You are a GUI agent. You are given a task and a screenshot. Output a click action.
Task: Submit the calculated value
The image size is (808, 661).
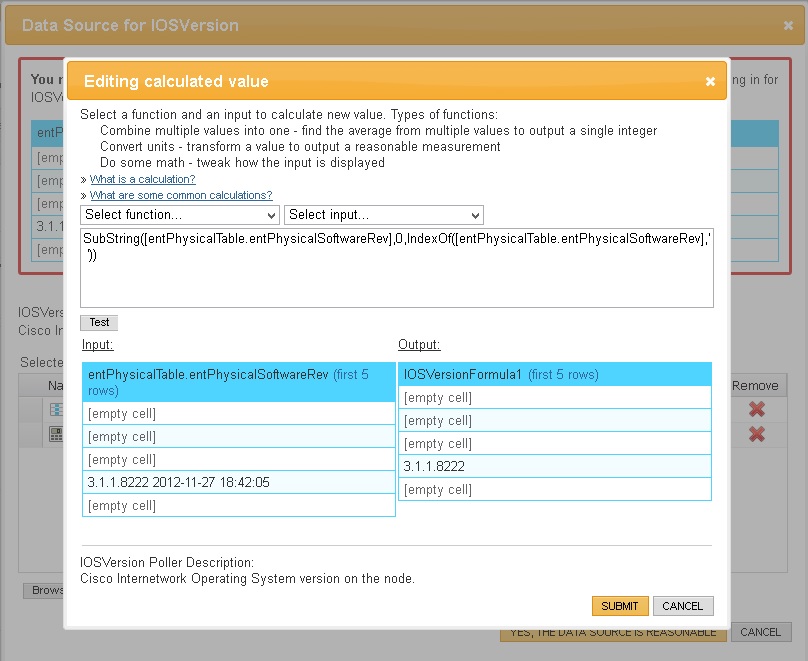(620, 606)
